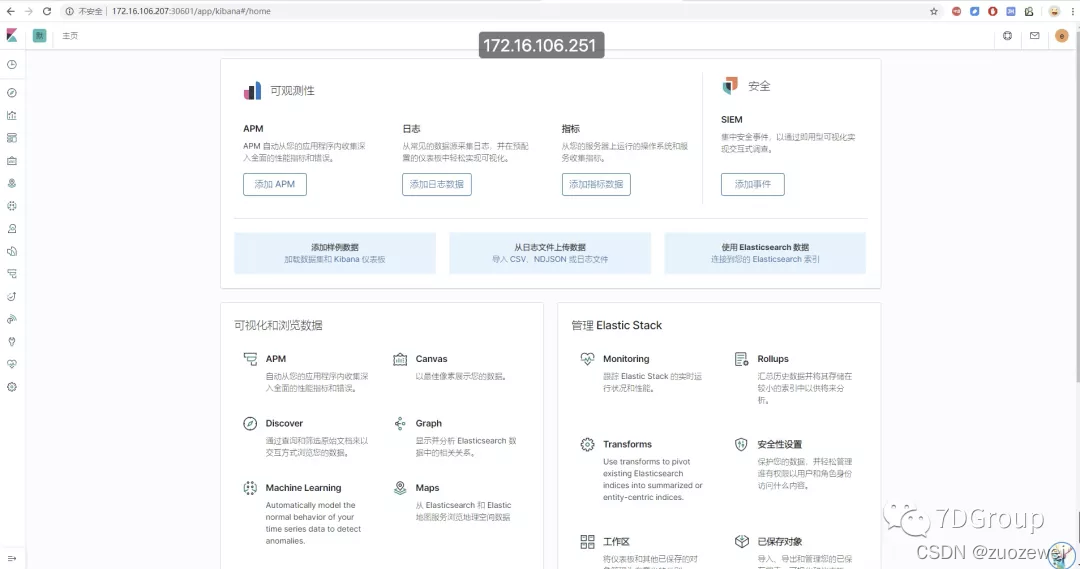Open the newsfeed mail icon
The width and height of the screenshot is (1080, 569).
tap(1035, 36)
